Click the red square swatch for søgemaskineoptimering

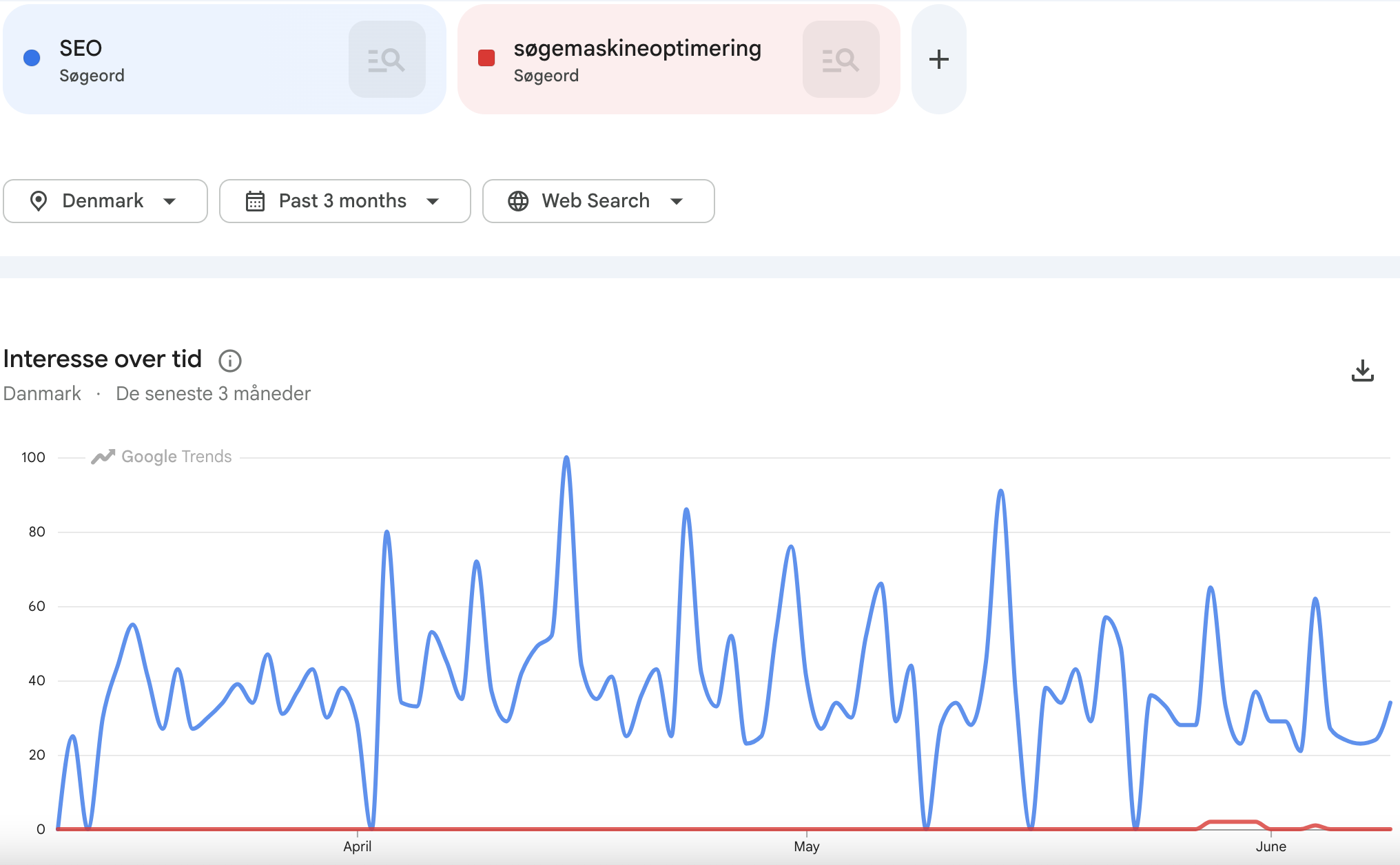click(x=486, y=58)
